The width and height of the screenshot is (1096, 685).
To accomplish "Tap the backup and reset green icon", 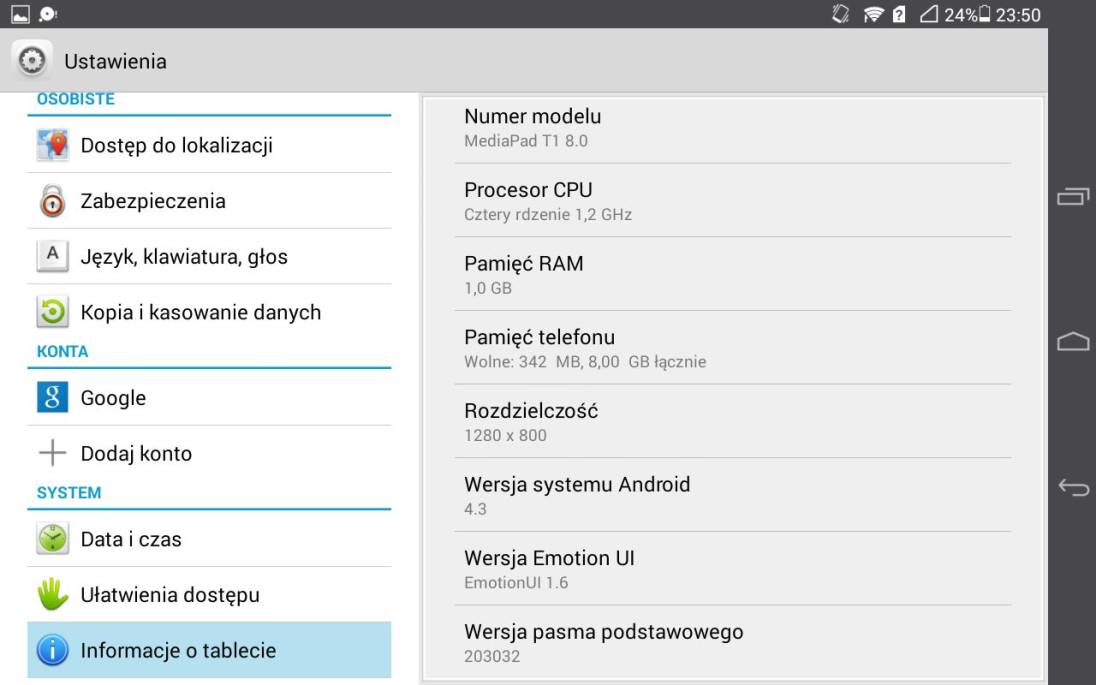I will tap(52, 312).
